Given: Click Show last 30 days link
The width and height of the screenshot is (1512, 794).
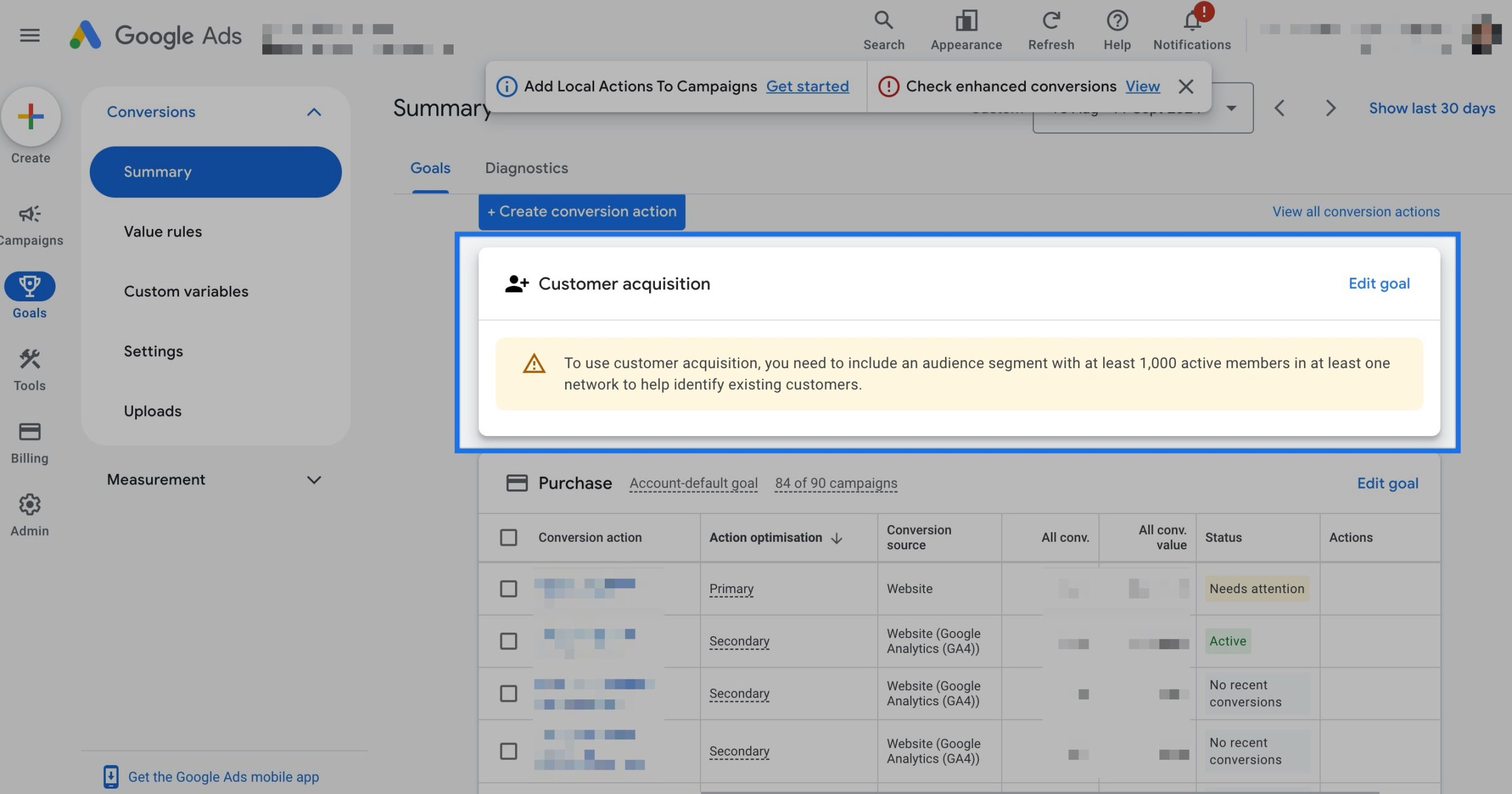Looking at the screenshot, I should tap(1432, 108).
